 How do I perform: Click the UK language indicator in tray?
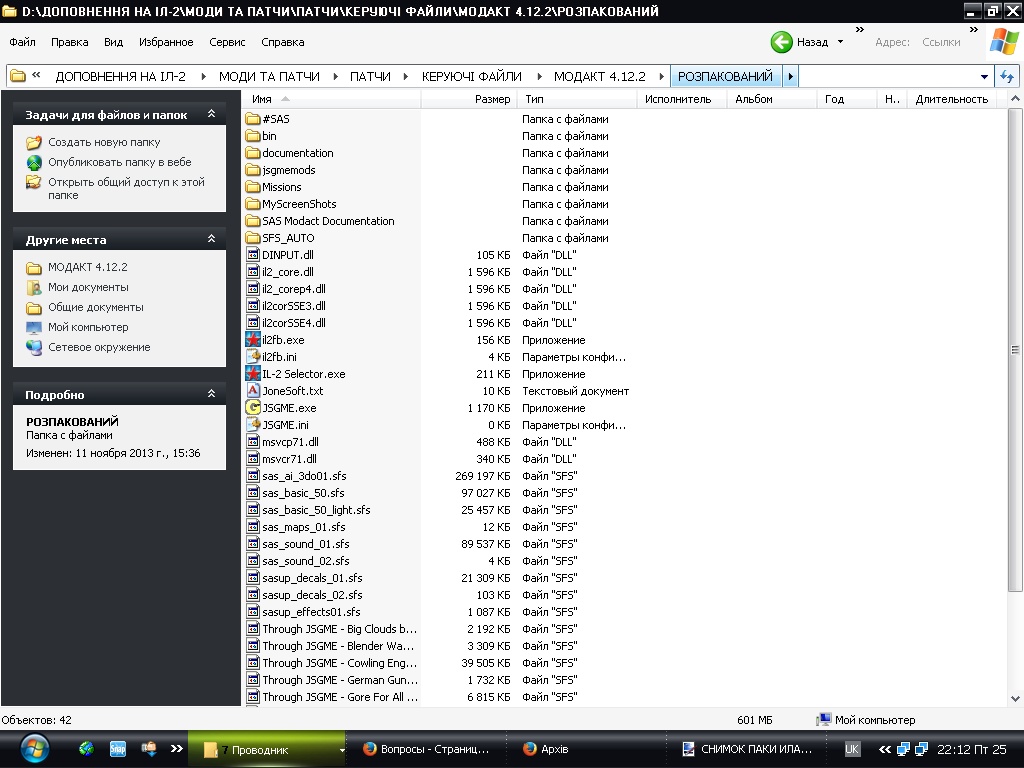point(852,749)
